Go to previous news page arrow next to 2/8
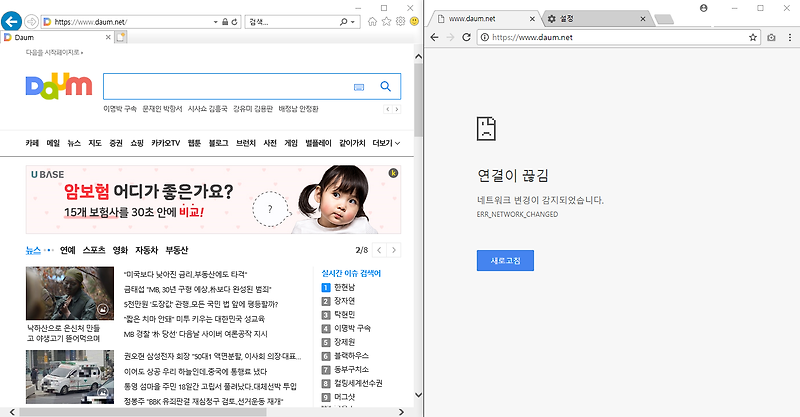This screenshot has height=417, width=800. (x=379, y=250)
